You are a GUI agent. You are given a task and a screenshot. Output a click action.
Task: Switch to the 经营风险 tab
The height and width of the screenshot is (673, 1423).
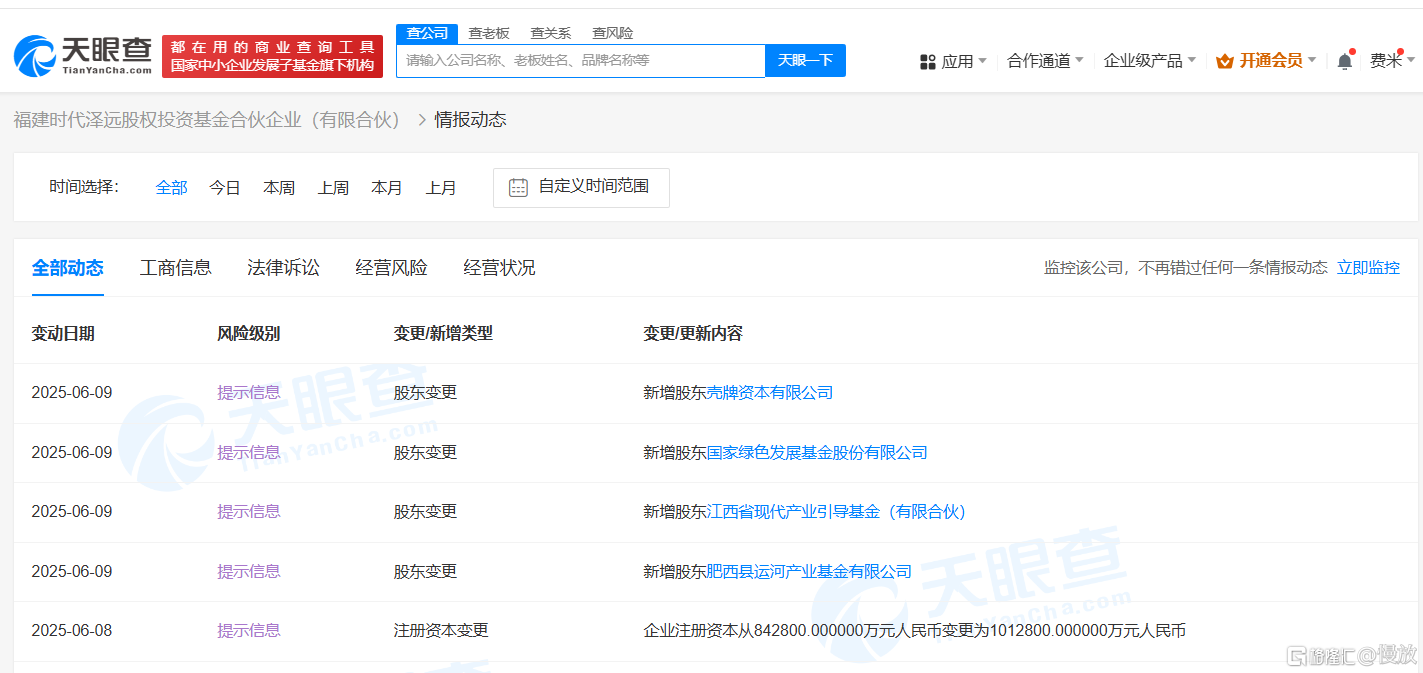[x=392, y=267]
